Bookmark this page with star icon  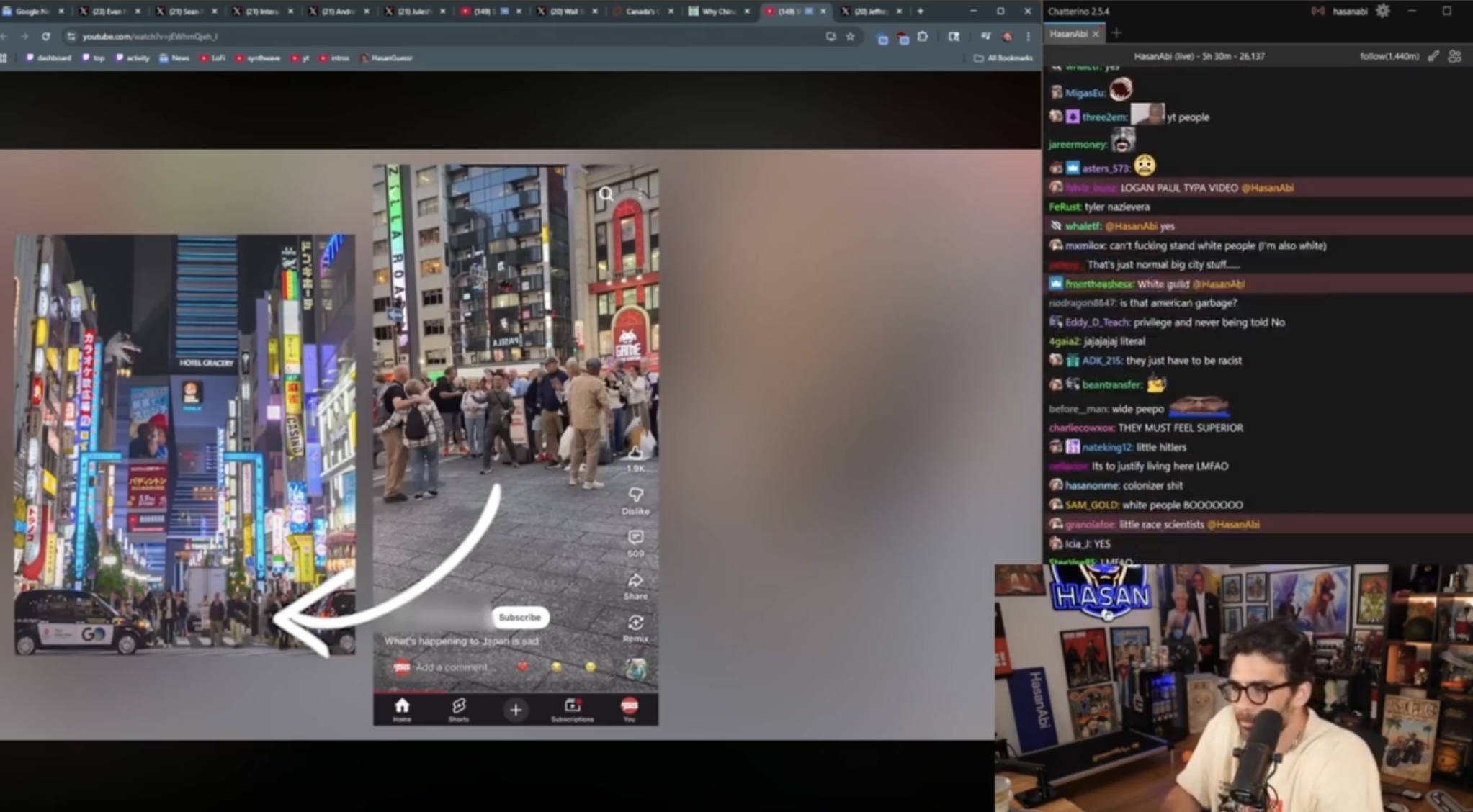pyautogui.click(x=850, y=36)
